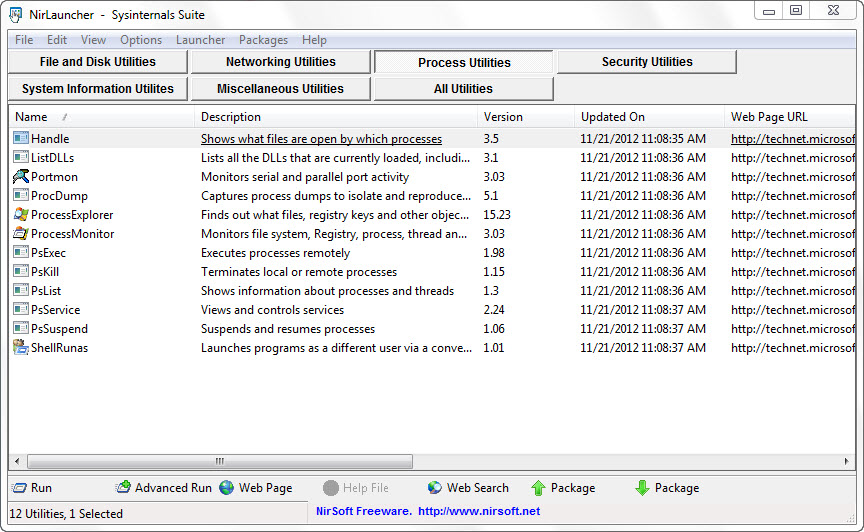Image resolution: width=864 pixels, height=532 pixels.
Task: Click the Handle utility icon
Action: click(21, 138)
